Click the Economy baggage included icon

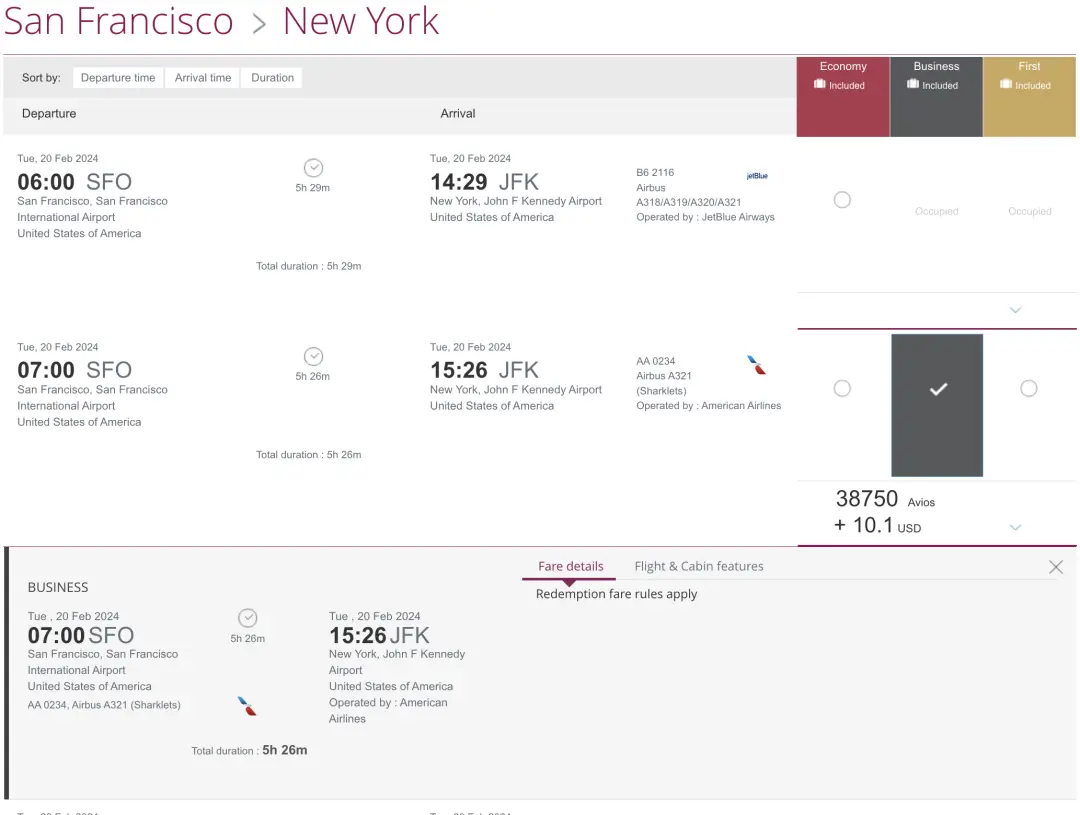[x=820, y=85]
